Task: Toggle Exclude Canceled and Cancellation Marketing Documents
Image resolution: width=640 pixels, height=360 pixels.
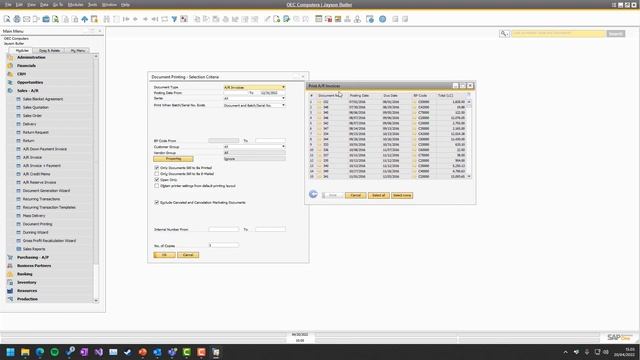Action: tap(156, 202)
